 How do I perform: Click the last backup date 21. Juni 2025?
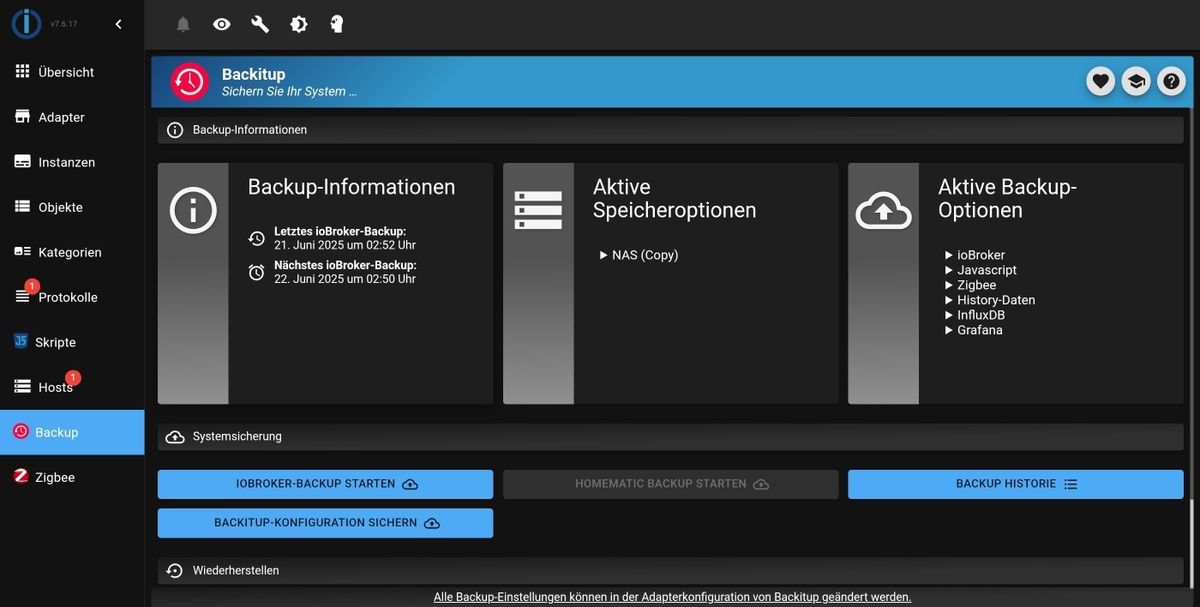point(345,245)
